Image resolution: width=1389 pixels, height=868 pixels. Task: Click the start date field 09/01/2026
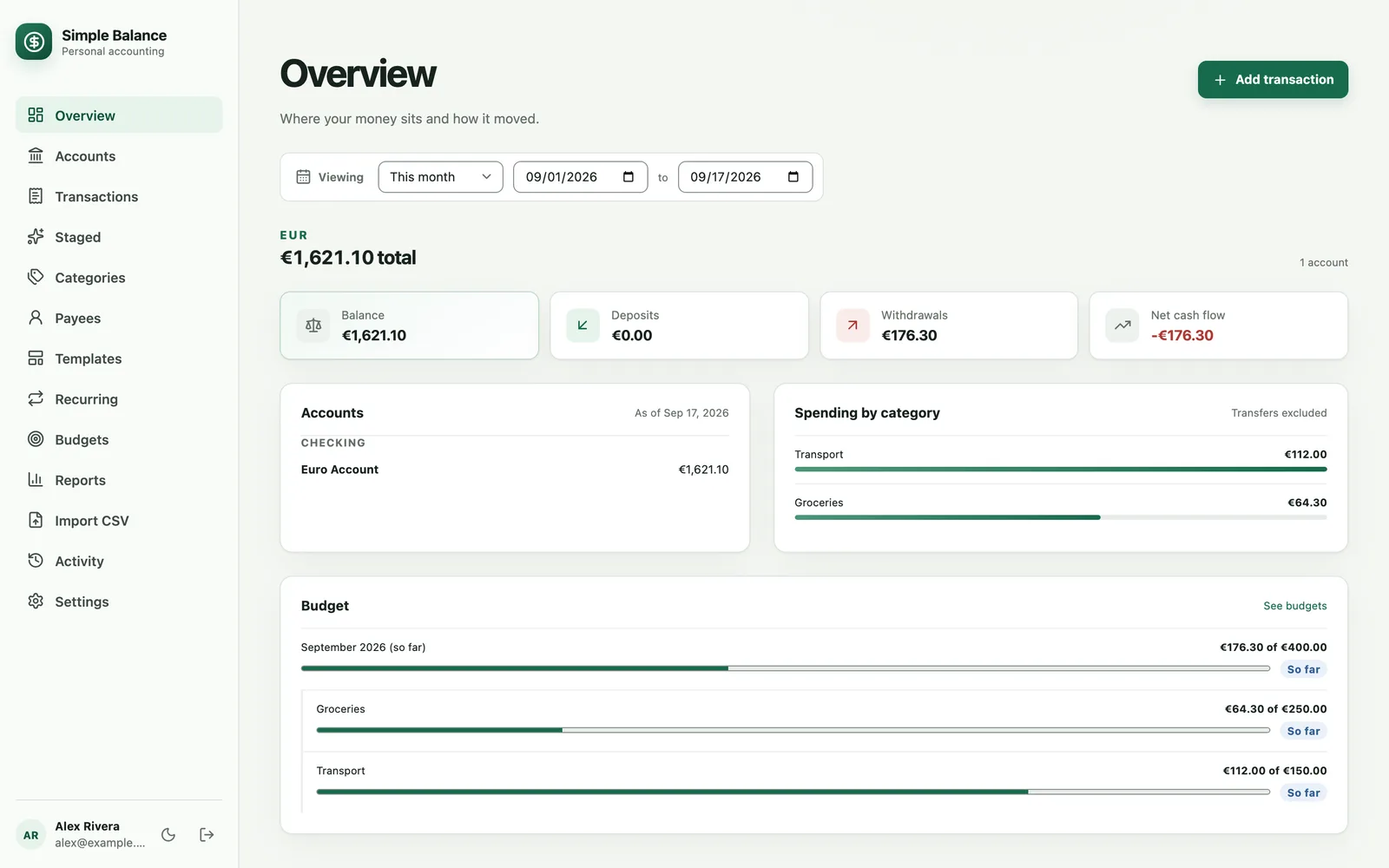pyautogui.click(x=580, y=177)
